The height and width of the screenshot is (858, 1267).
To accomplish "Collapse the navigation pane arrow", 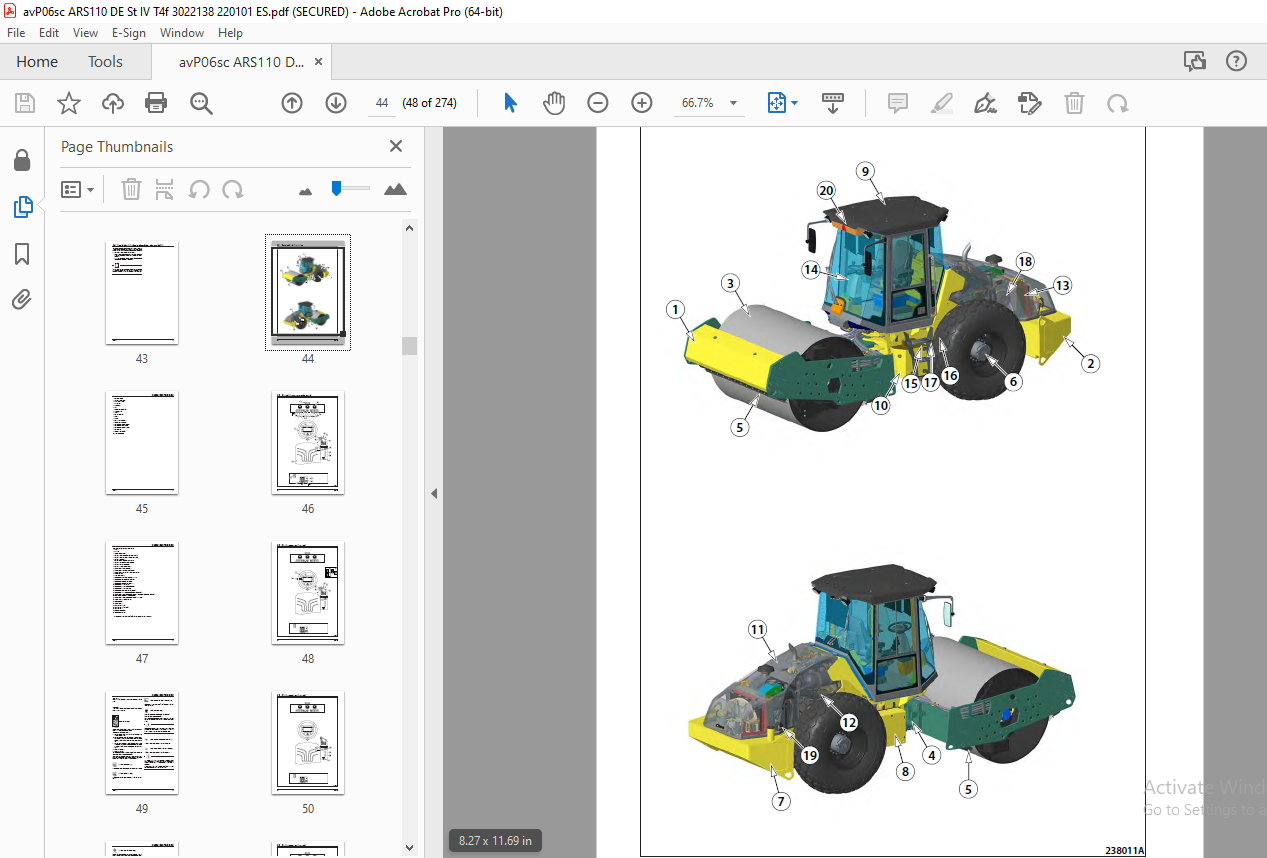I will point(433,493).
